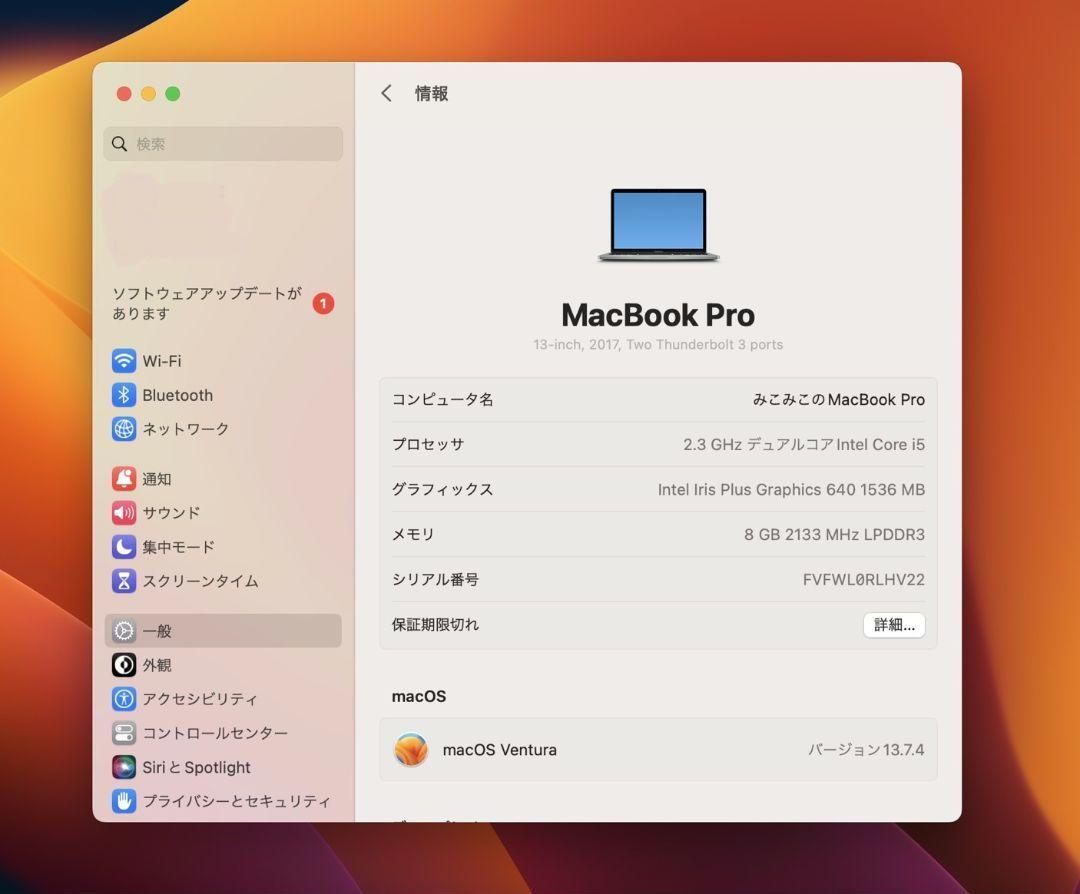Minimize window with yellow button
This screenshot has height=894, width=1080.
148,94
